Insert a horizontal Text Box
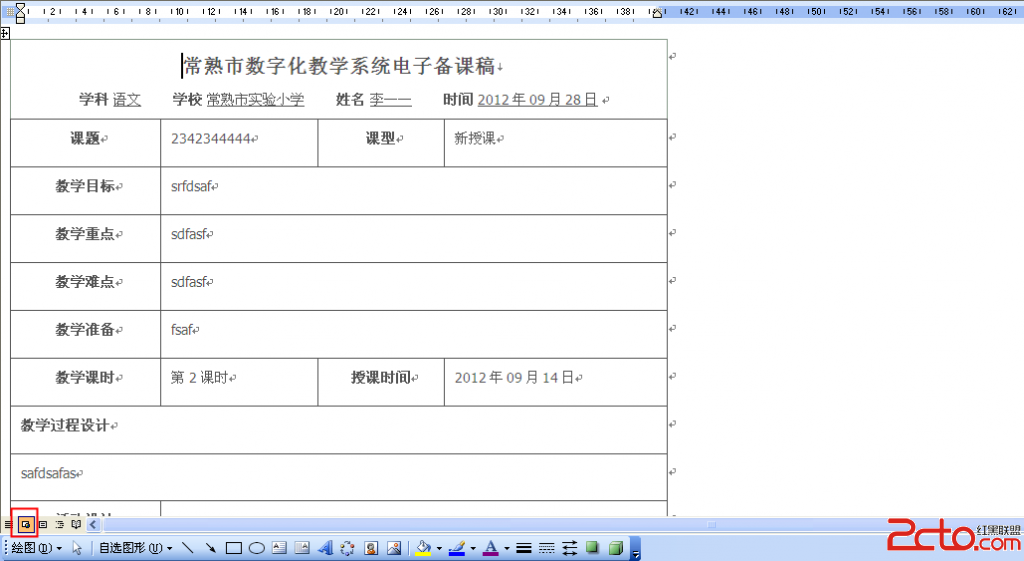Image resolution: width=1024 pixels, height=561 pixels. [x=280, y=548]
